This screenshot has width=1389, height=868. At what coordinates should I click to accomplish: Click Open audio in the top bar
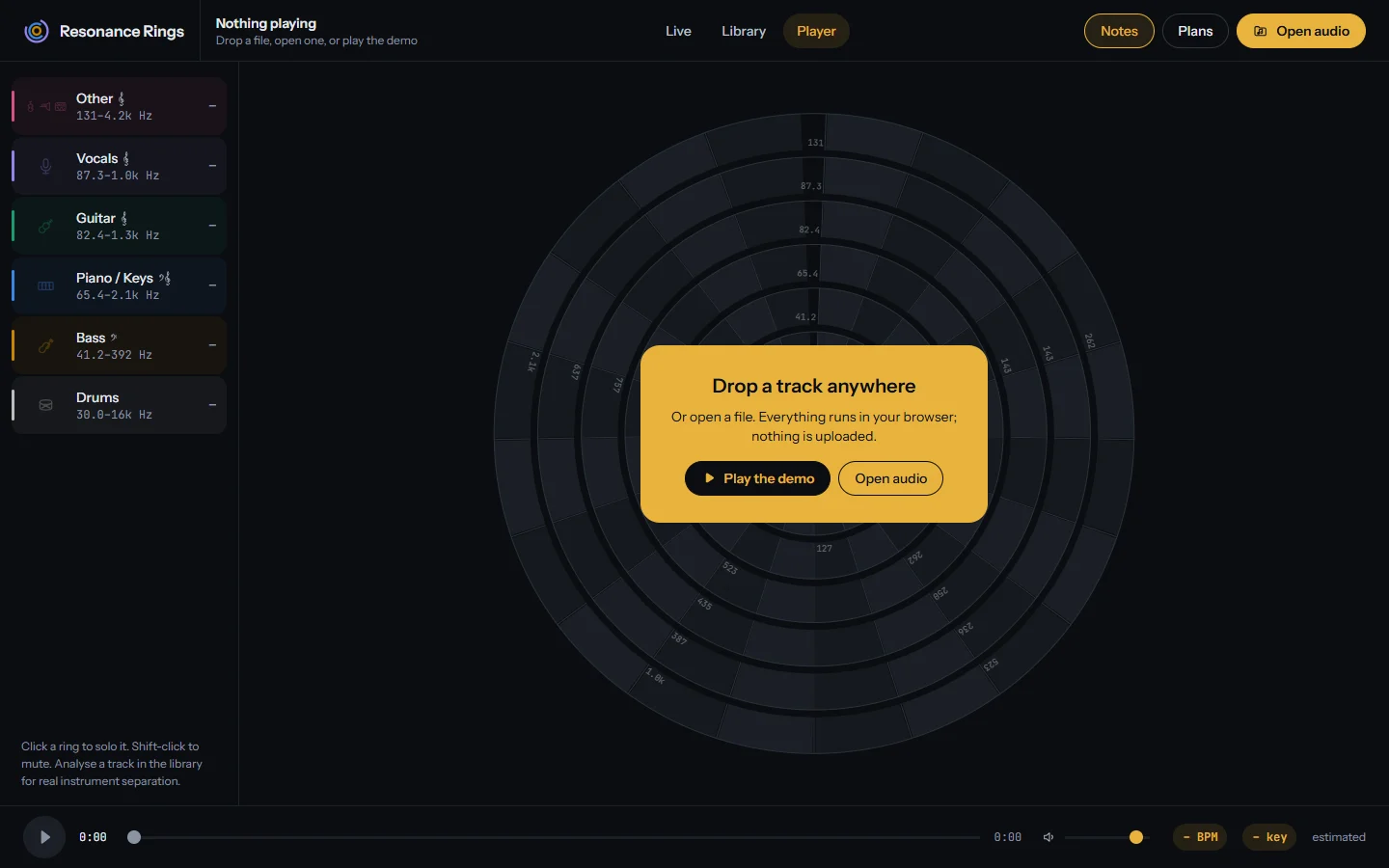pyautogui.click(x=1301, y=31)
